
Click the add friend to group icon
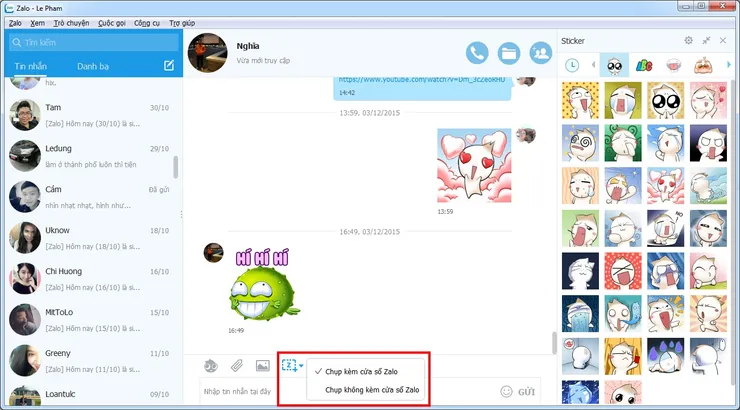tap(541, 53)
